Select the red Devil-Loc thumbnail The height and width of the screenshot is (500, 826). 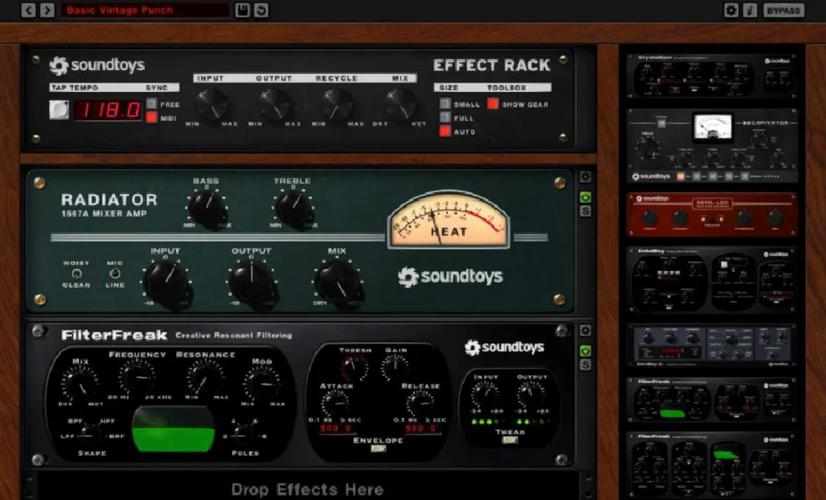click(712, 214)
